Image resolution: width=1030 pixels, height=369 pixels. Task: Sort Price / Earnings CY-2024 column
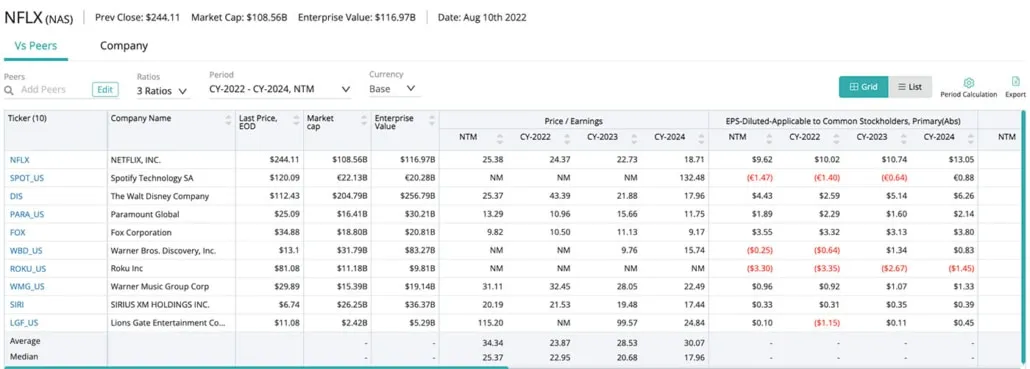click(701, 138)
